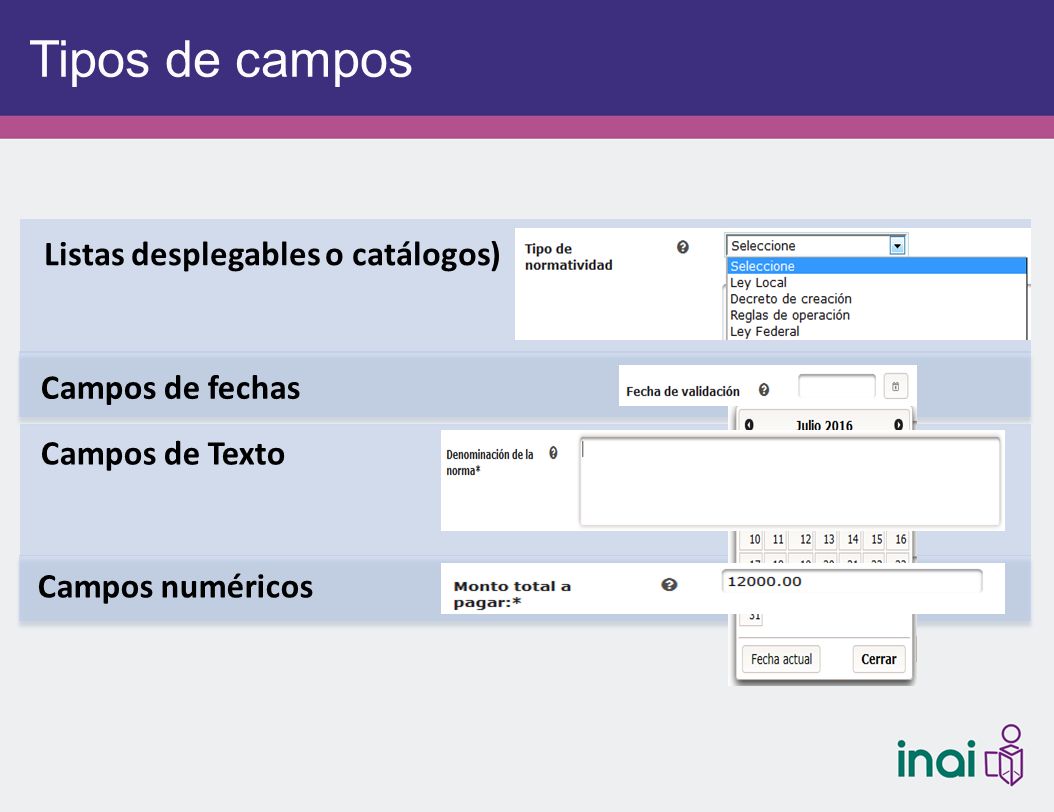Click help icon beside Fecha de validación
Screen dimensions: 1054x812
pyautogui.click(x=764, y=390)
